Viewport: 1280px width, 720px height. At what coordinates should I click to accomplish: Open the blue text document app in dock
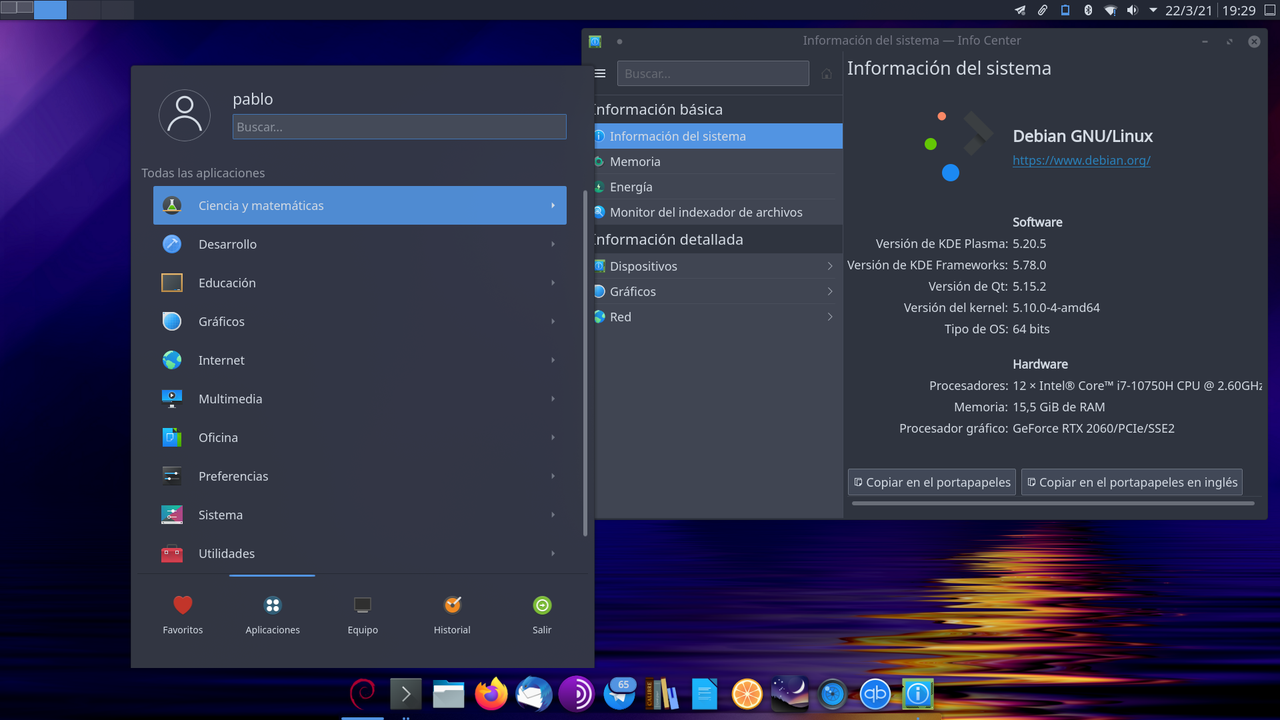[x=705, y=693]
